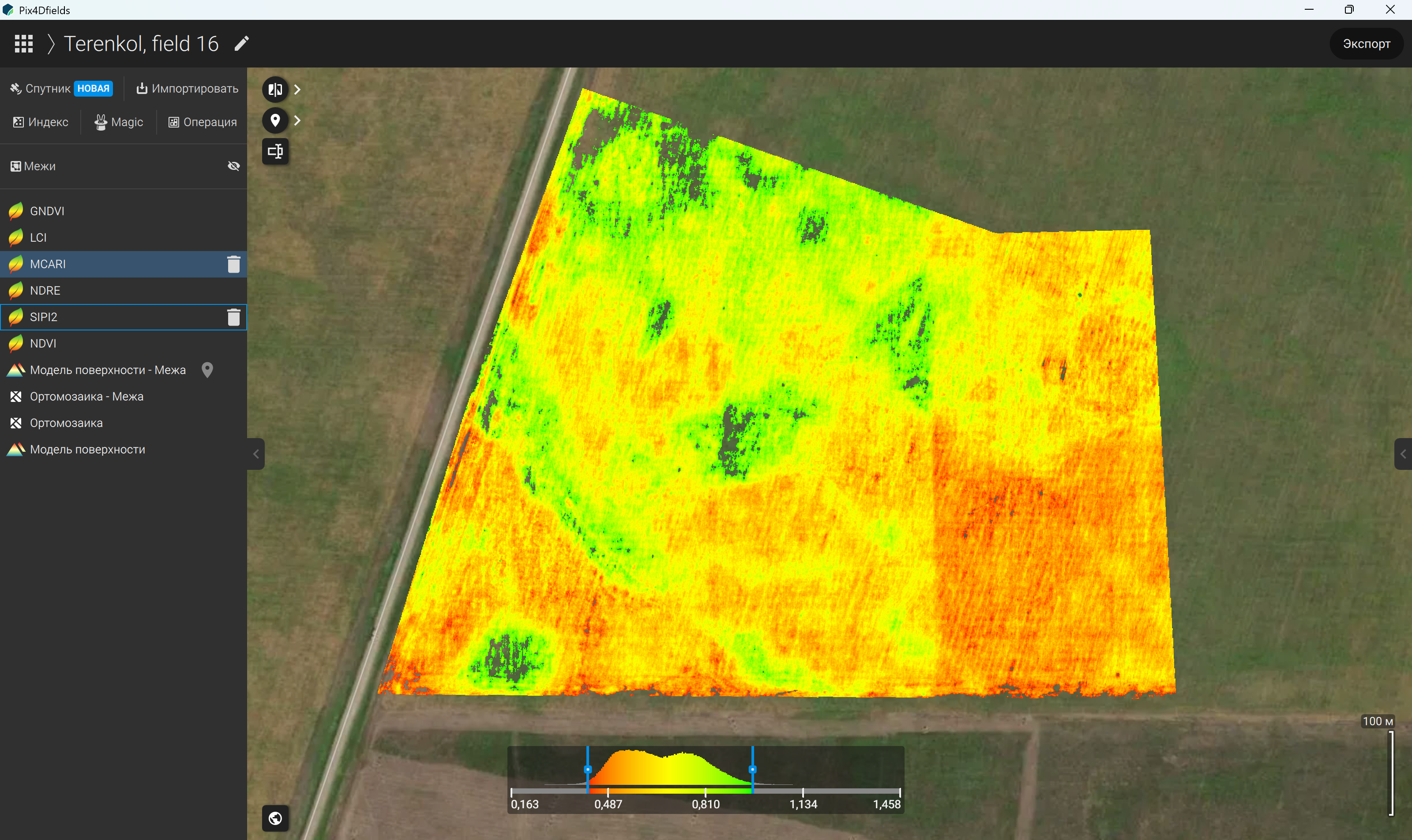The width and height of the screenshot is (1412, 840).
Task: Open the Индекс tab
Action: coord(40,122)
